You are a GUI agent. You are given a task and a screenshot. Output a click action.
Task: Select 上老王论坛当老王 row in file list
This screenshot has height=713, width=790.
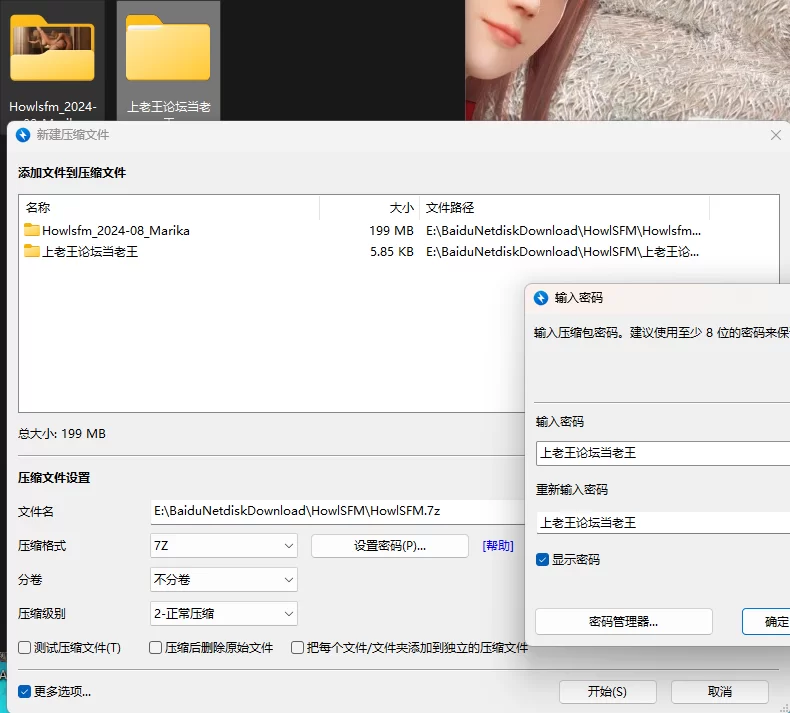tap(90, 252)
